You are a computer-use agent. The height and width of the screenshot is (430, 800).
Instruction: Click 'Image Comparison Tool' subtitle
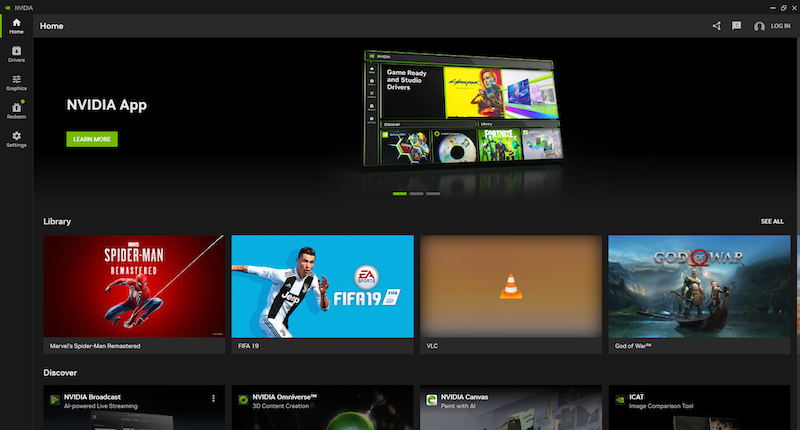661,406
